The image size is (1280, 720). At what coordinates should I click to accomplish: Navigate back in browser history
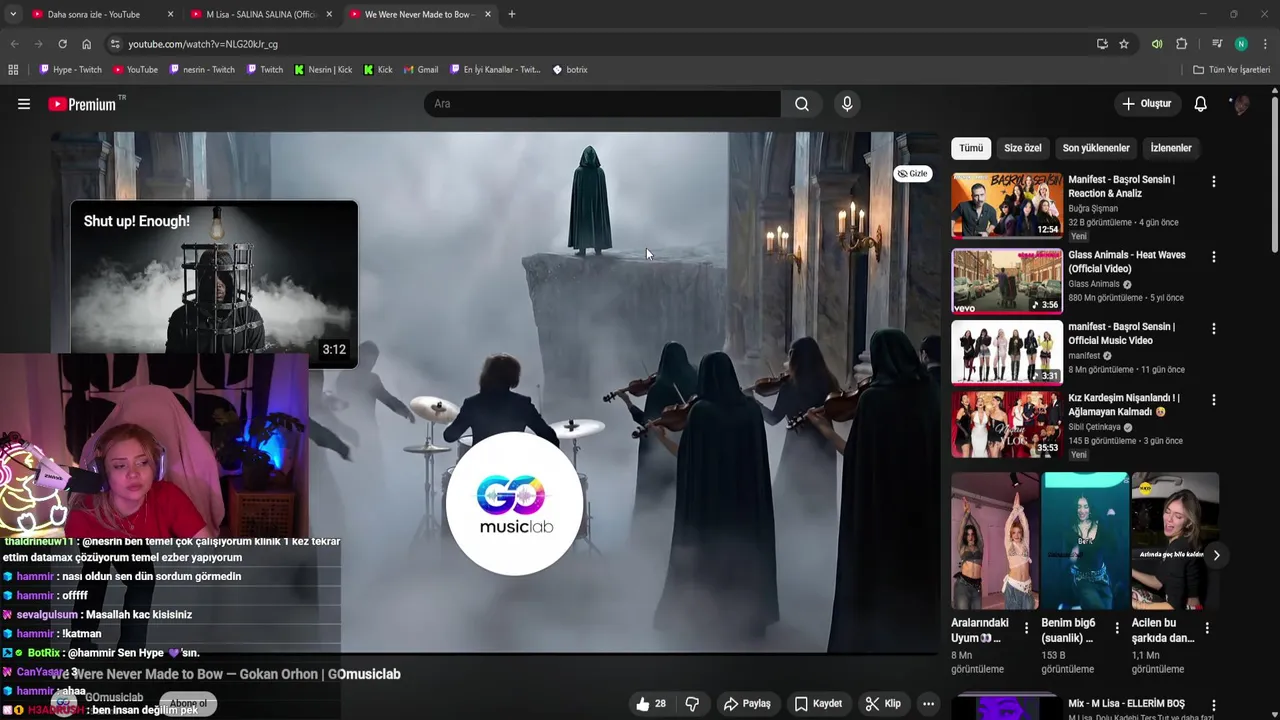[14, 44]
